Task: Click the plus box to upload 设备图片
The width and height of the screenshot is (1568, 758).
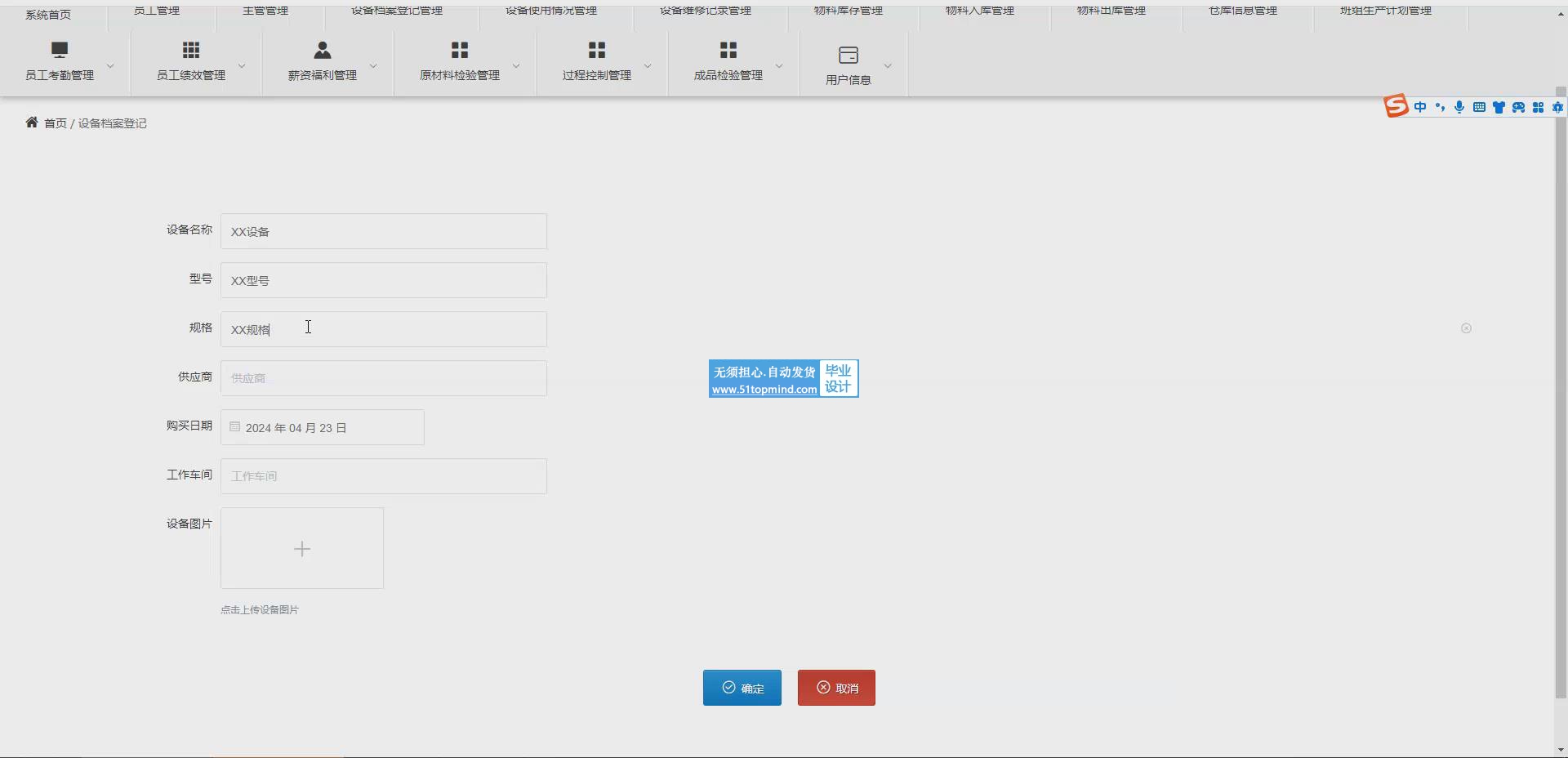Action: pos(302,548)
